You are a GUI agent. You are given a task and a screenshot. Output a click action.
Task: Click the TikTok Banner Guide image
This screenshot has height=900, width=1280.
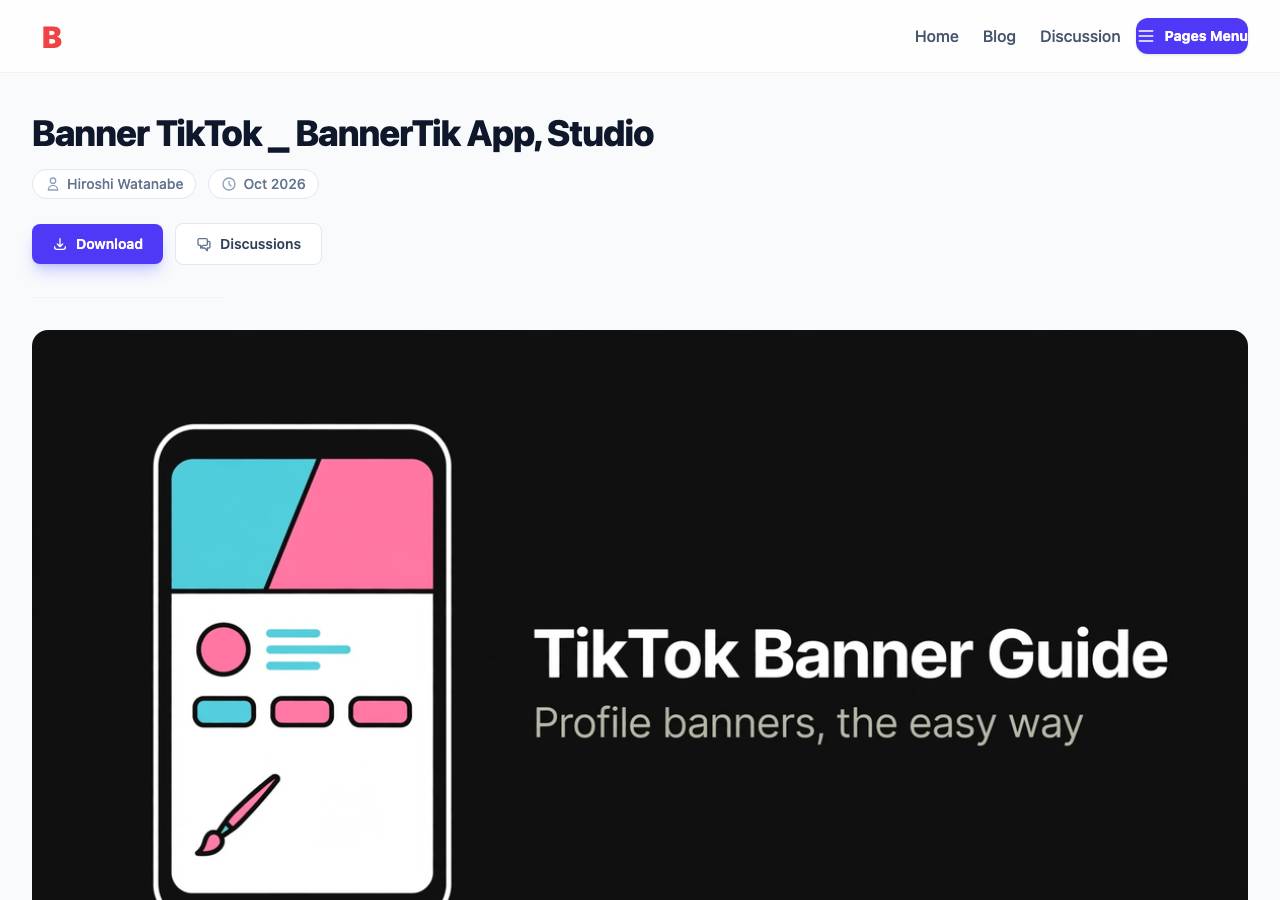point(640,615)
